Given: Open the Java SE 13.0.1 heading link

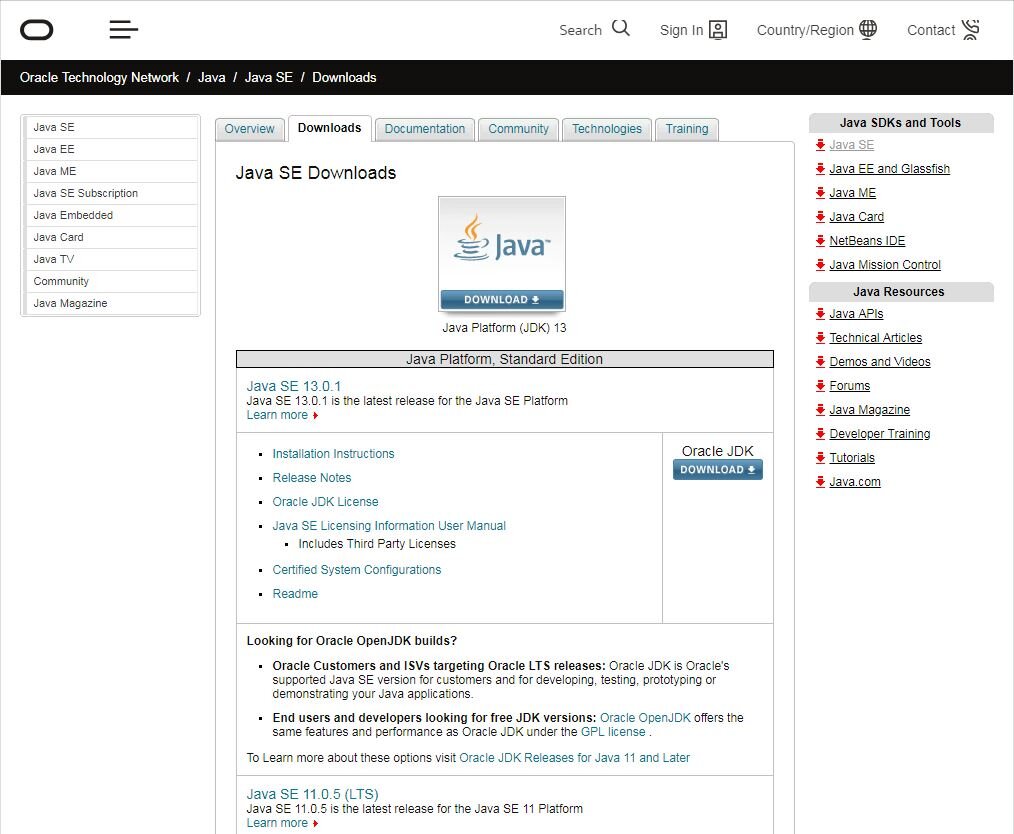Looking at the screenshot, I should (294, 386).
